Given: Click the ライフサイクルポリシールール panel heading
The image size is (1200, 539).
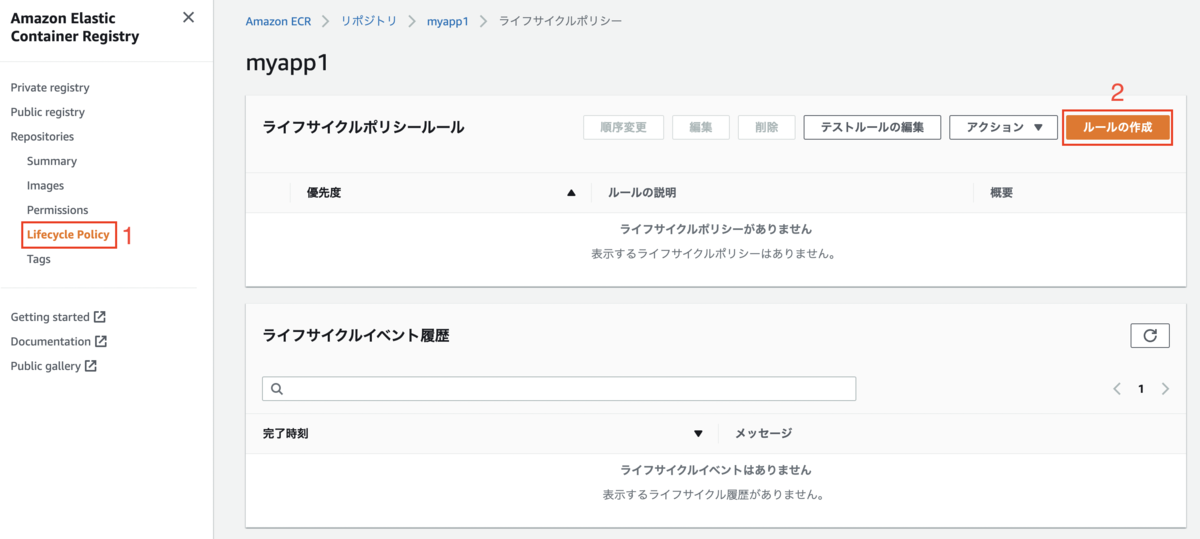Looking at the screenshot, I should tap(364, 127).
